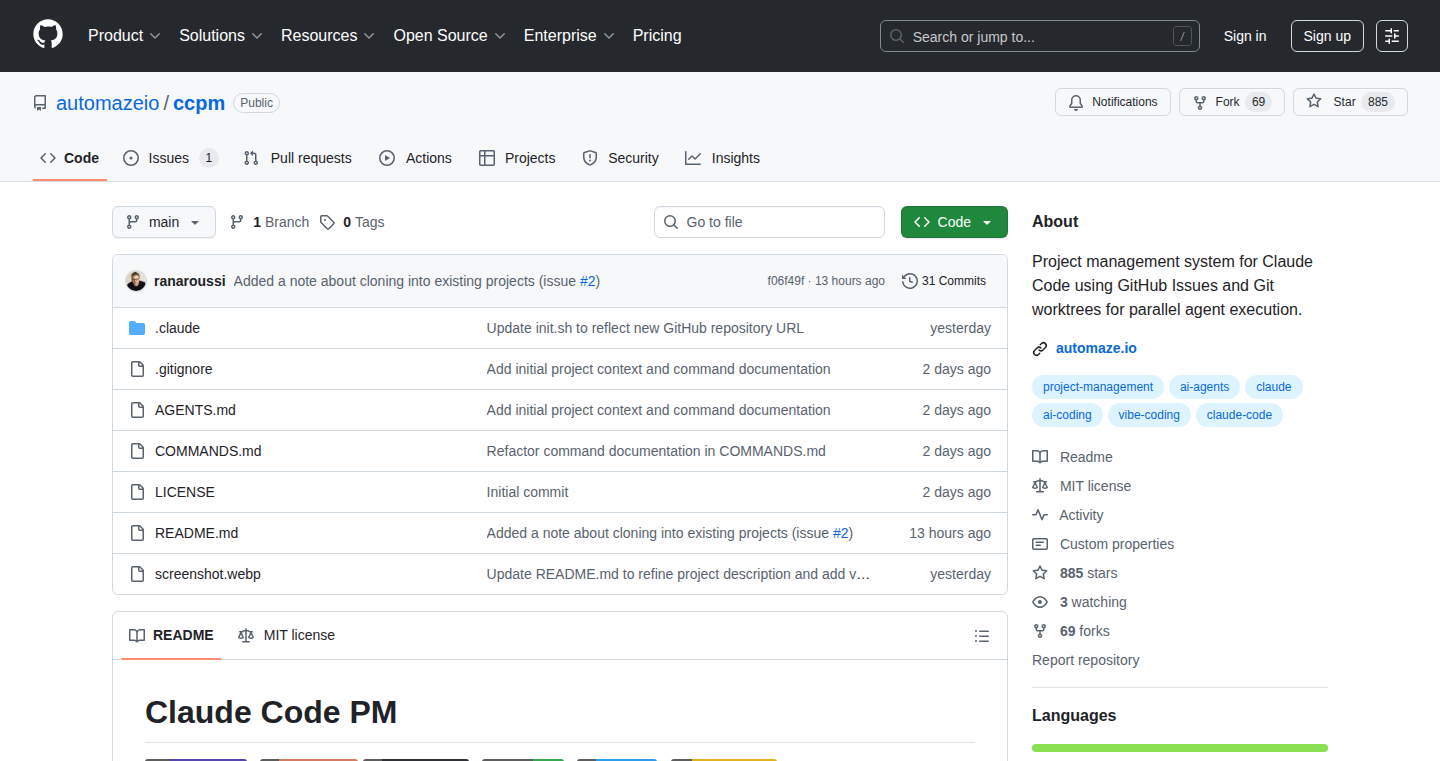Click the search magnifier icon in header
This screenshot has width=1440, height=761.
coord(897,37)
